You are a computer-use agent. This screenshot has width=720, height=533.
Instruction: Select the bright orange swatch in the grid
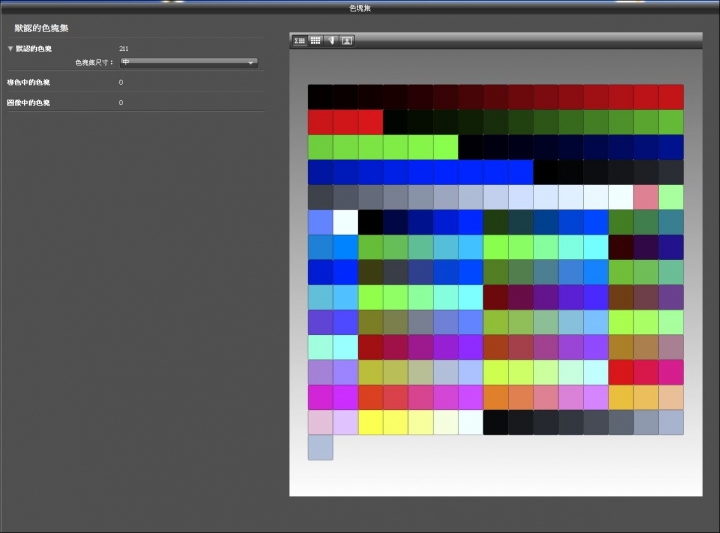click(495, 398)
